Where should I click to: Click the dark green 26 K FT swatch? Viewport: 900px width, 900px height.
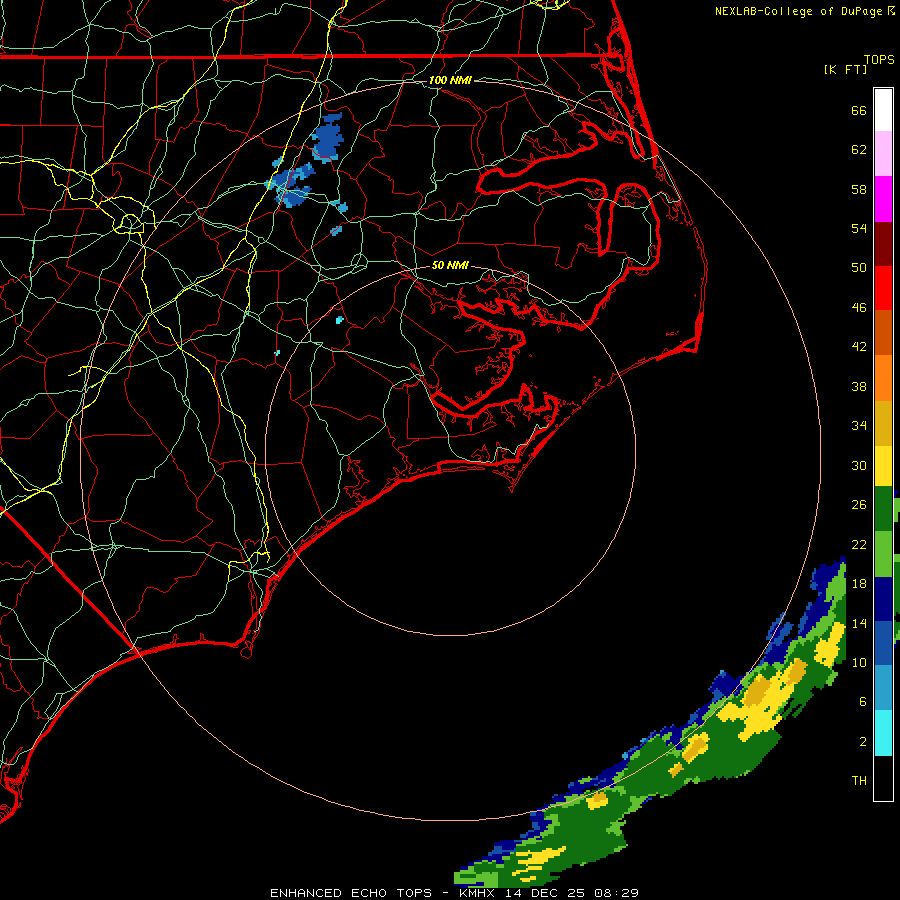[x=883, y=509]
